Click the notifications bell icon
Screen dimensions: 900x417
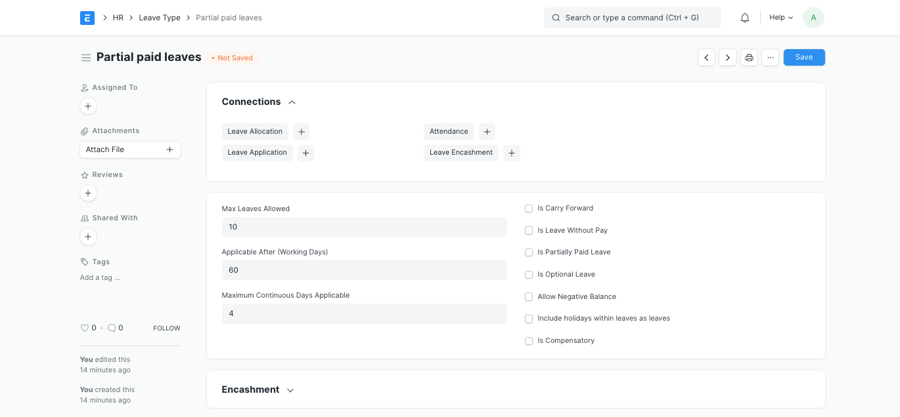744,18
